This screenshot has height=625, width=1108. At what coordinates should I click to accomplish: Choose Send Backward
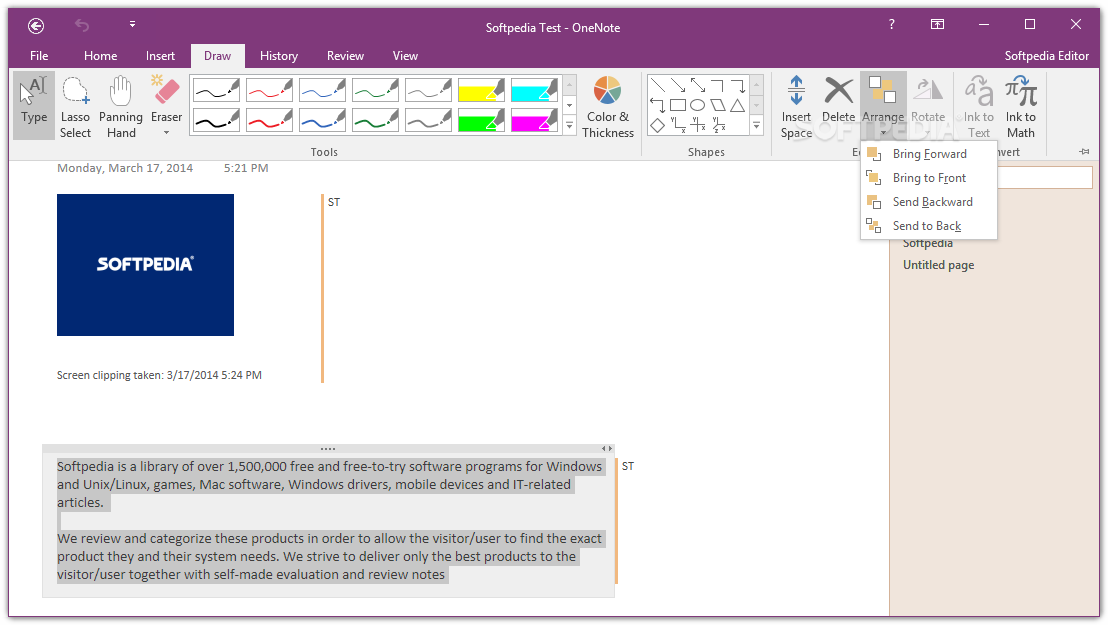click(x=929, y=202)
